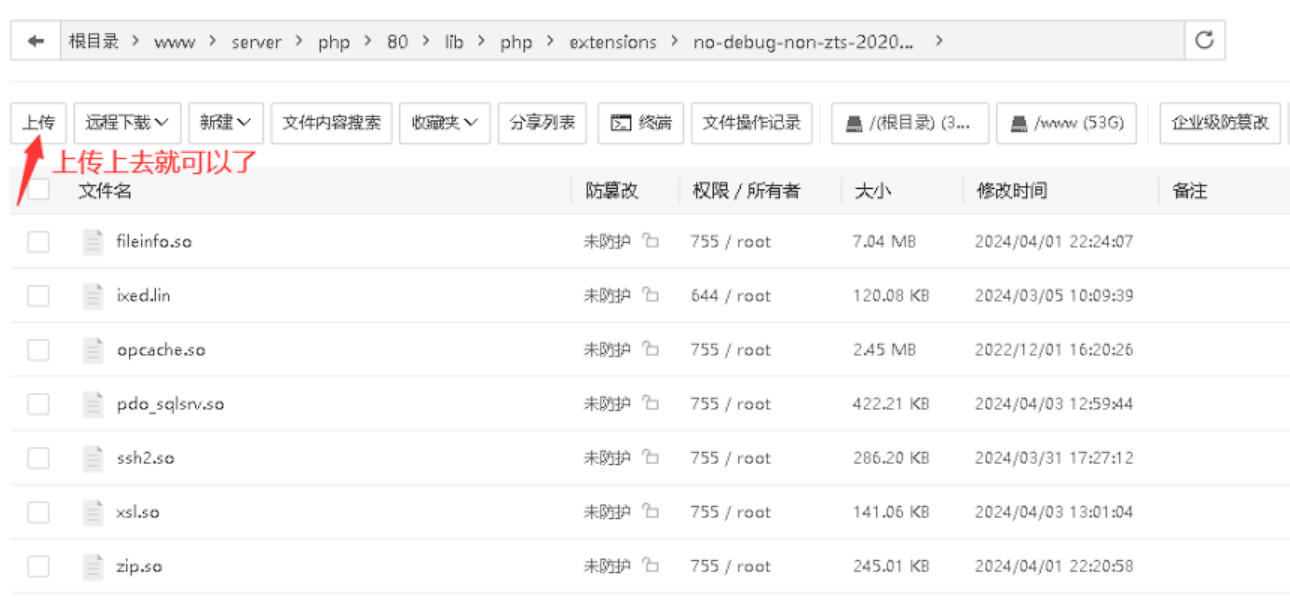
Task: Open the 终端 terminal button
Action: [x=641, y=123]
